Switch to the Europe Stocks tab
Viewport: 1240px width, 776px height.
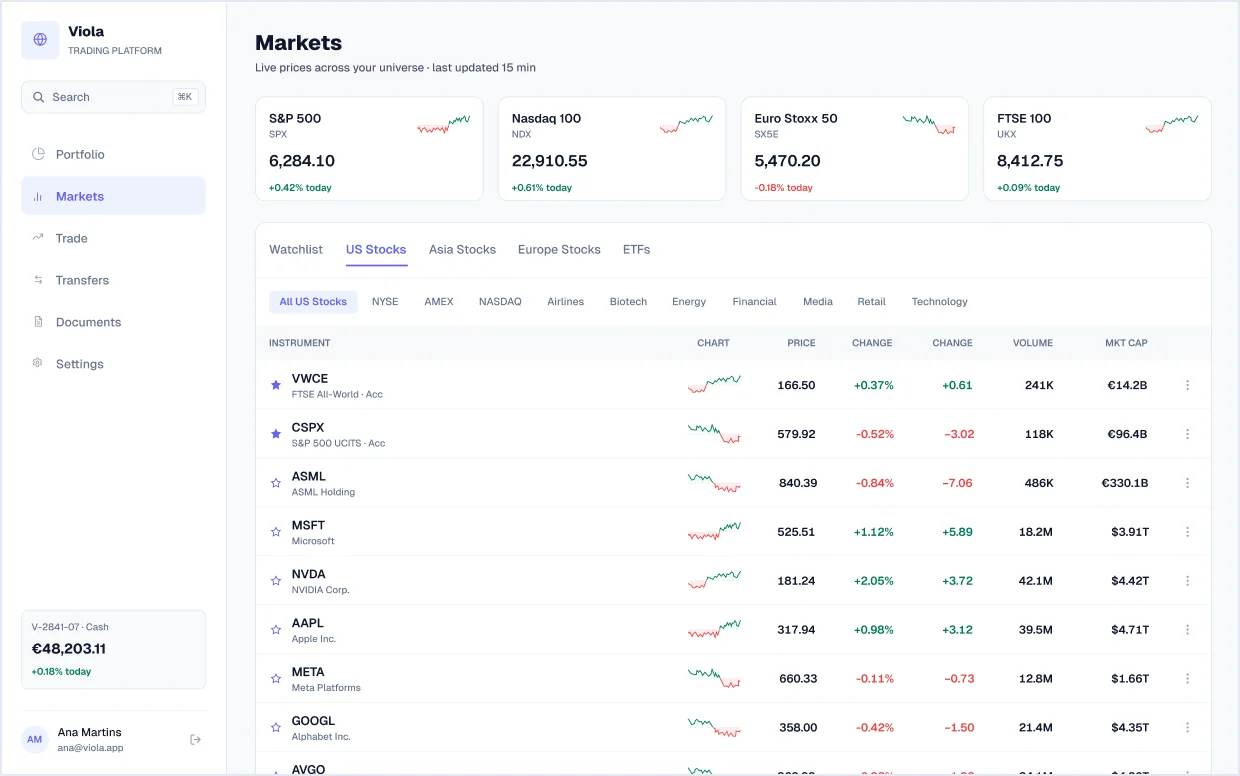[559, 250]
